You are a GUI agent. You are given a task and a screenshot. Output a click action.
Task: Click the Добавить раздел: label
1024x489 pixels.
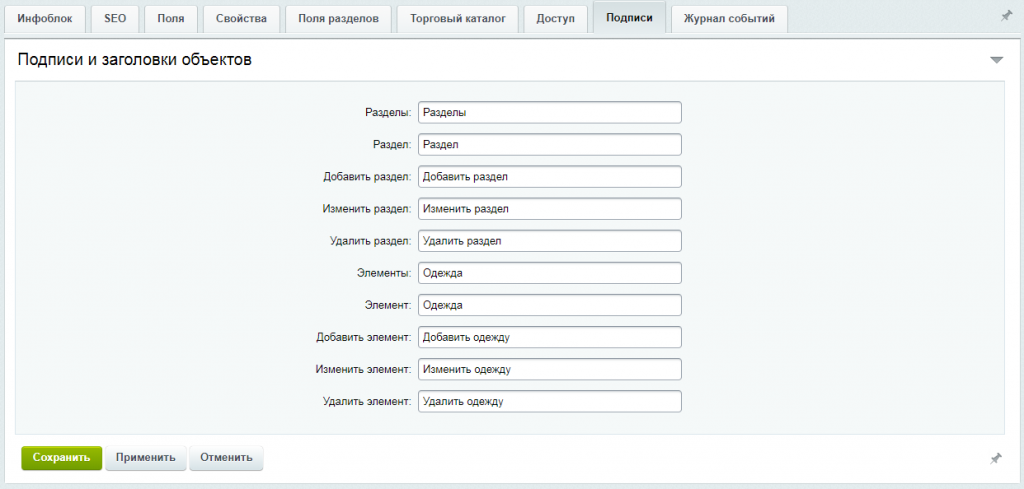(x=367, y=176)
